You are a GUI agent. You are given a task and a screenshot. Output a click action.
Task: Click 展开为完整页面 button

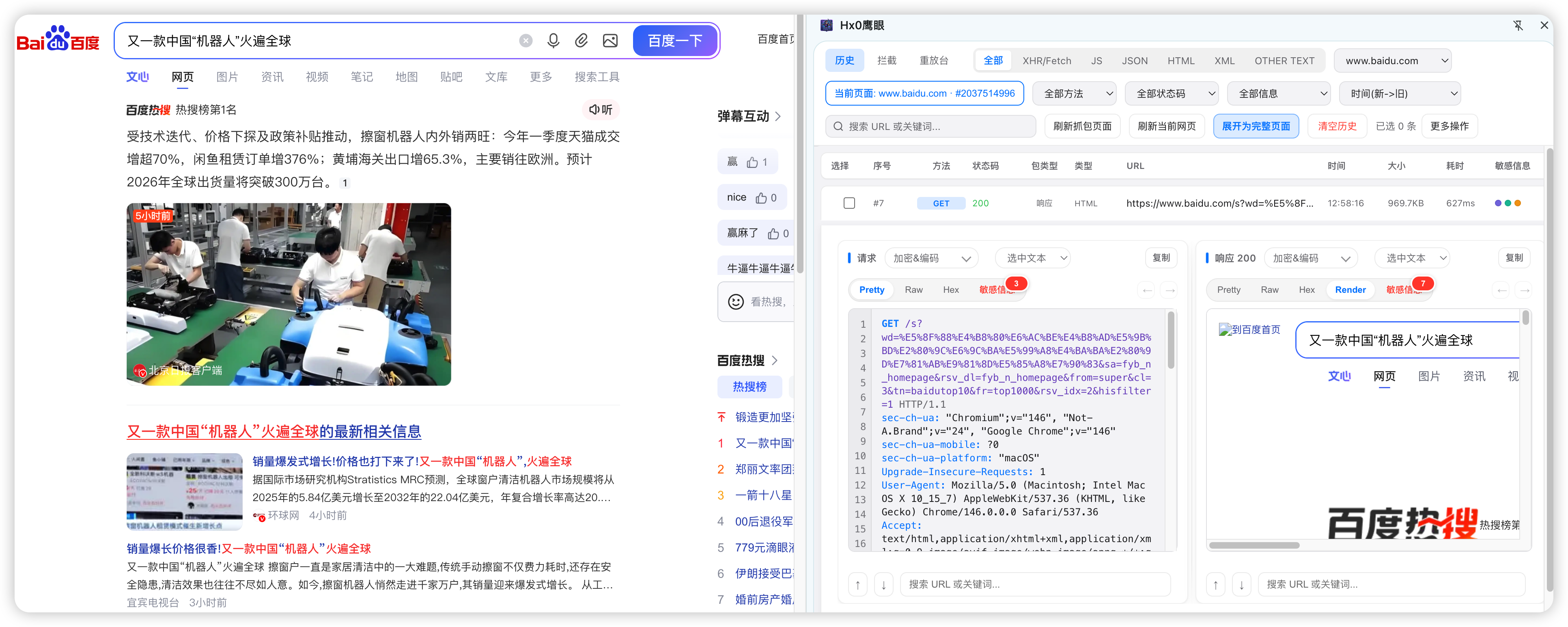tap(1256, 126)
